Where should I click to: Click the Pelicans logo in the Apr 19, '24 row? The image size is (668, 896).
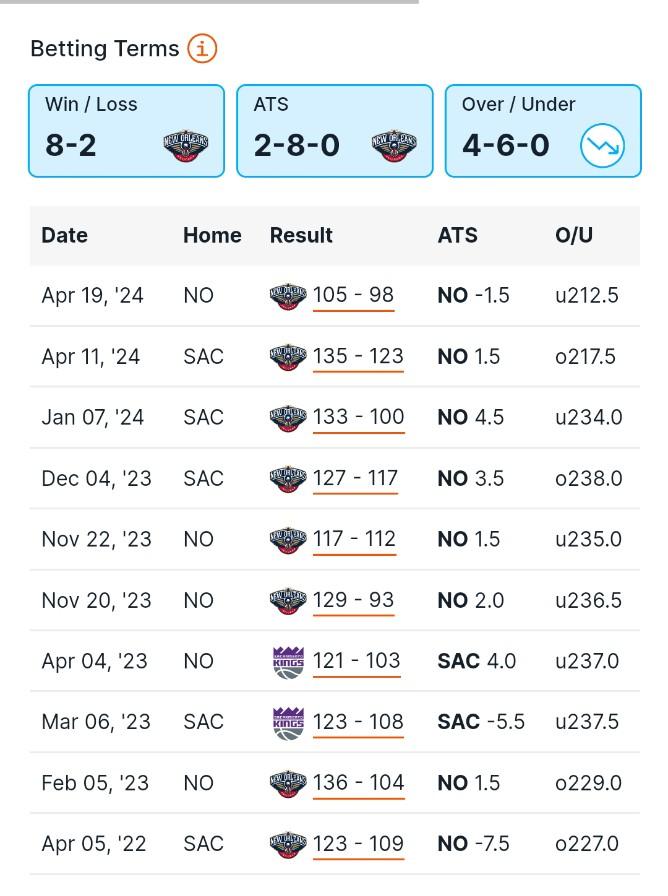(288, 296)
